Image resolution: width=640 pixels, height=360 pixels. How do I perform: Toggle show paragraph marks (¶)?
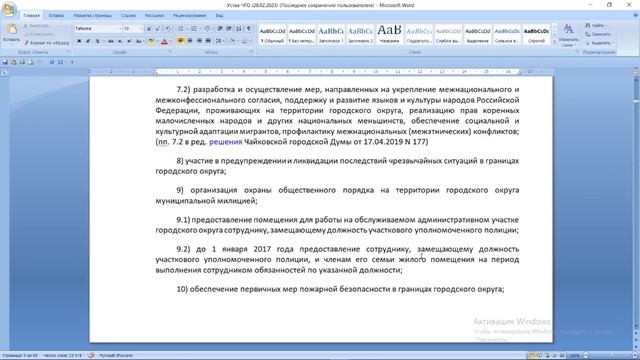[x=249, y=29]
